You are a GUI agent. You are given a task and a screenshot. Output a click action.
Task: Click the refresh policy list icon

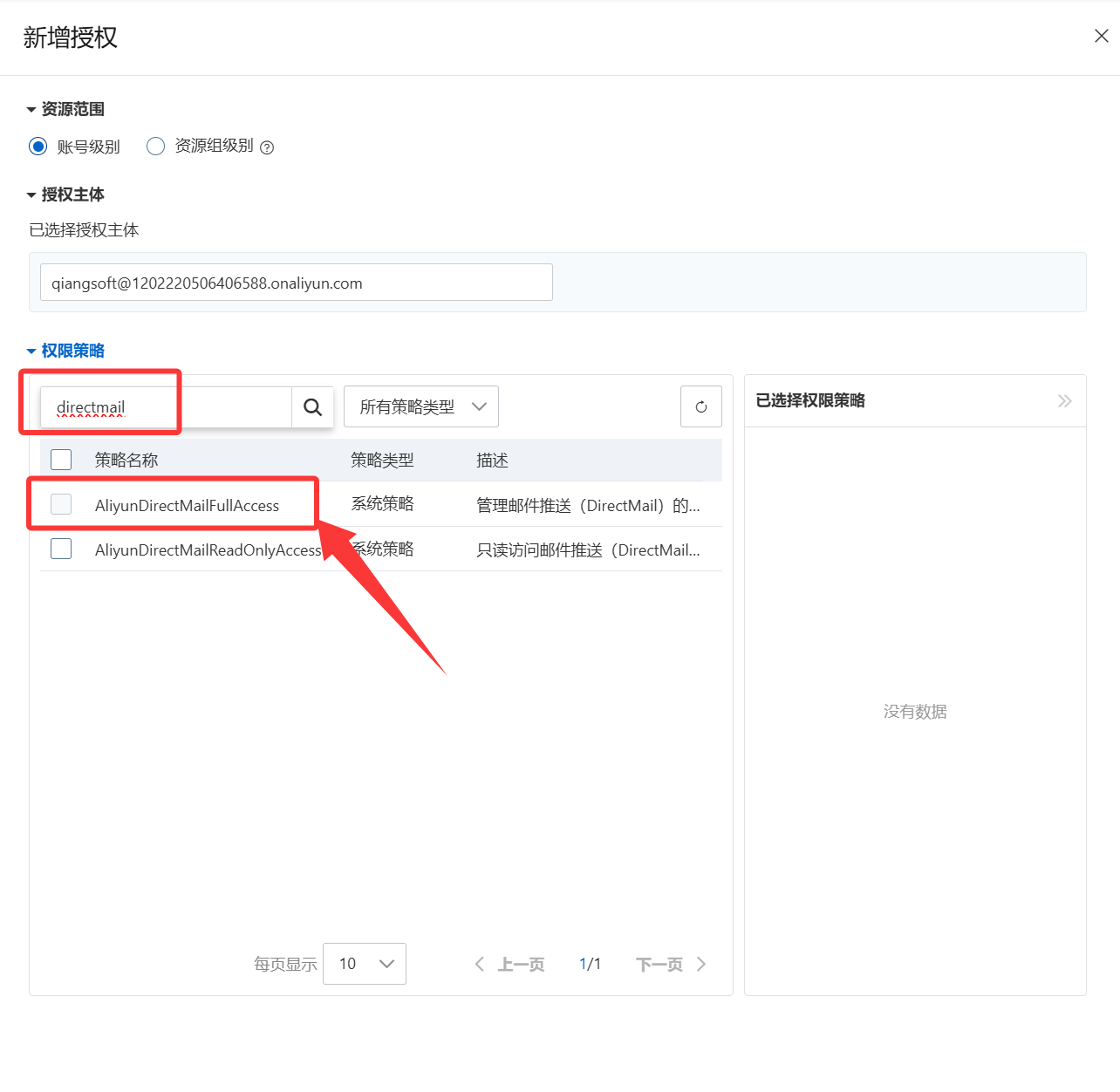[x=700, y=406]
